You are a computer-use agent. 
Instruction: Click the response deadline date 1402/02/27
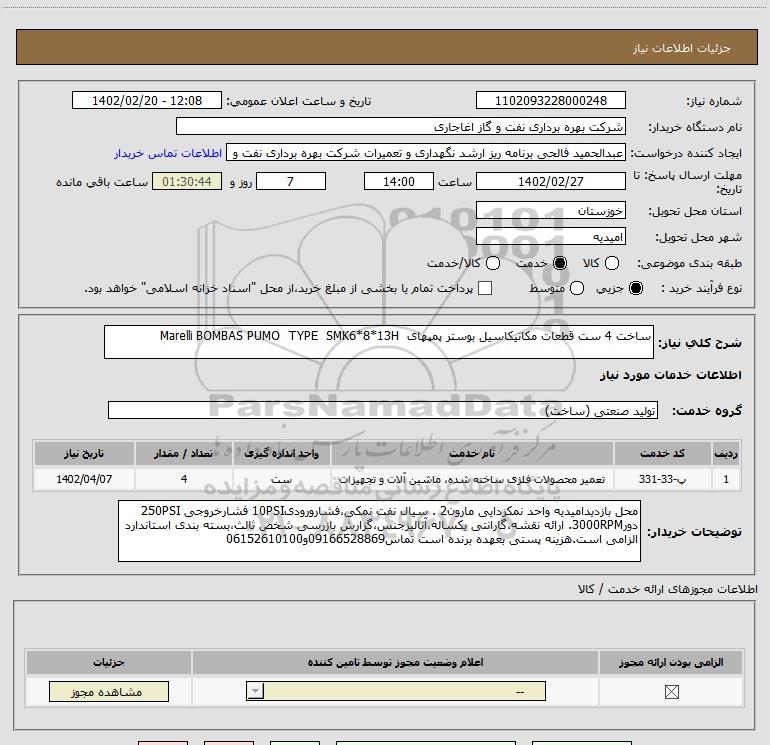(x=550, y=181)
